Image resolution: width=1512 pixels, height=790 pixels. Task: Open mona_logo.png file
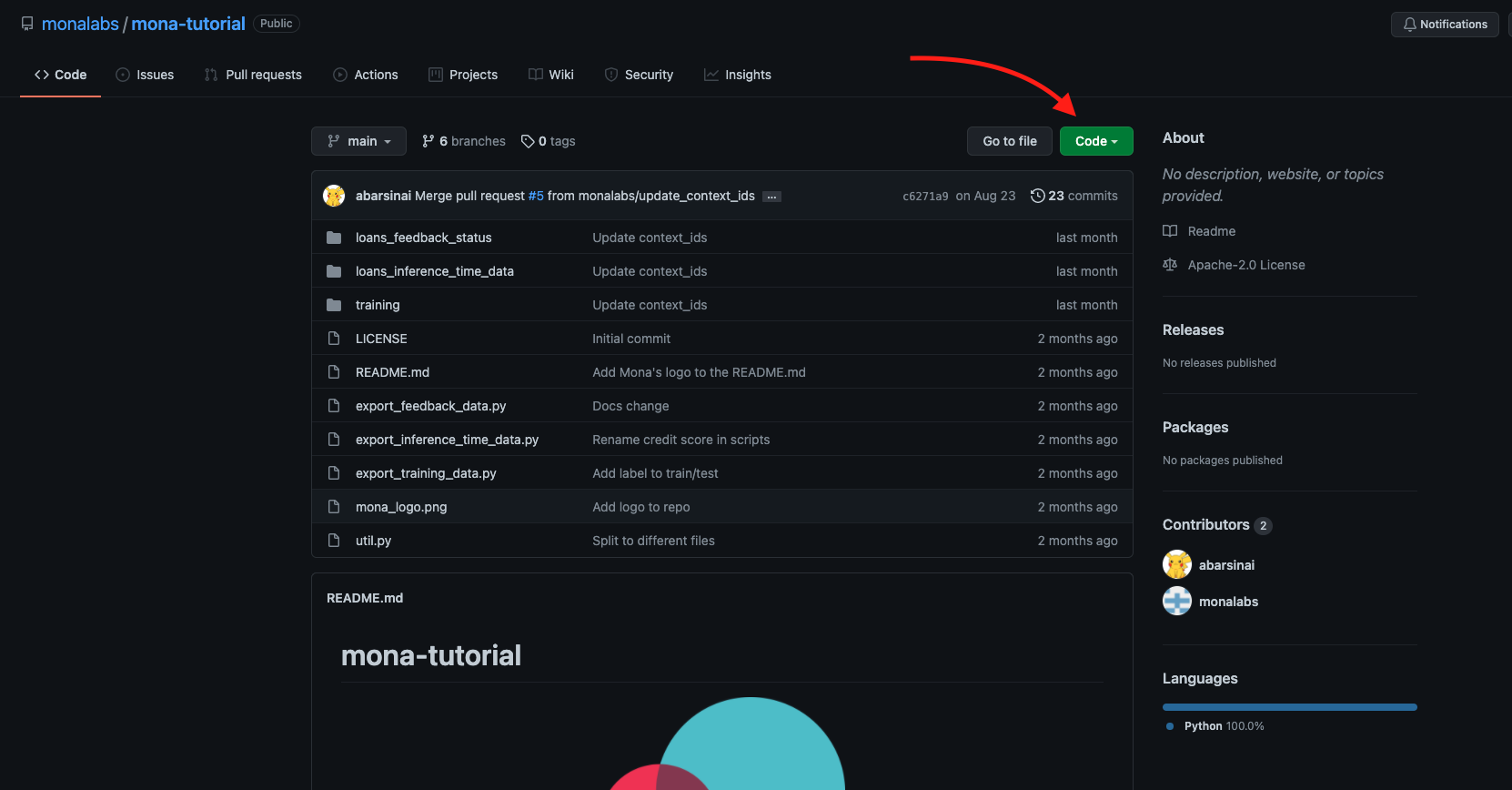coord(401,507)
